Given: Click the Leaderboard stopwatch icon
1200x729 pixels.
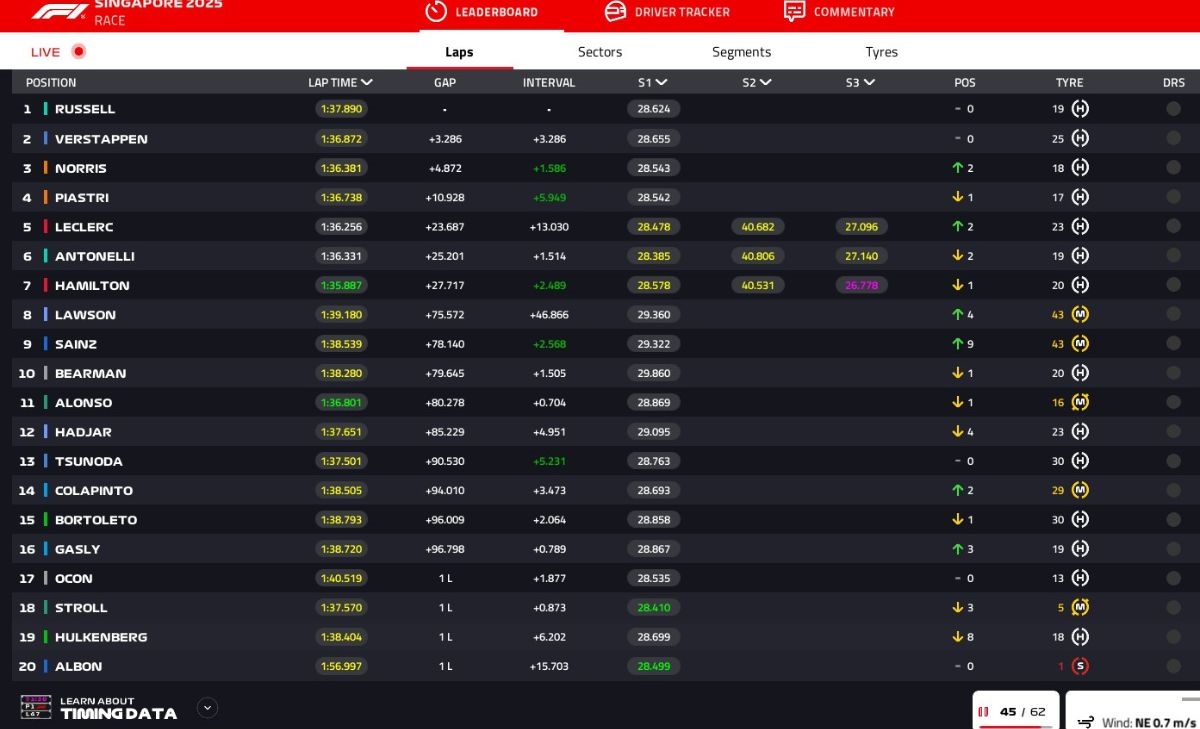Looking at the screenshot, I should click(435, 11).
